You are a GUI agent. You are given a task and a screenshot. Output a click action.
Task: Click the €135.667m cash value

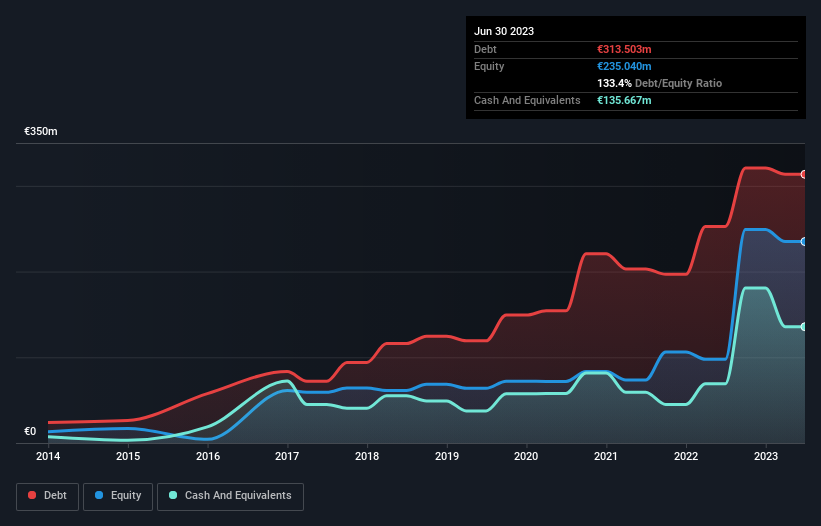[x=624, y=100]
